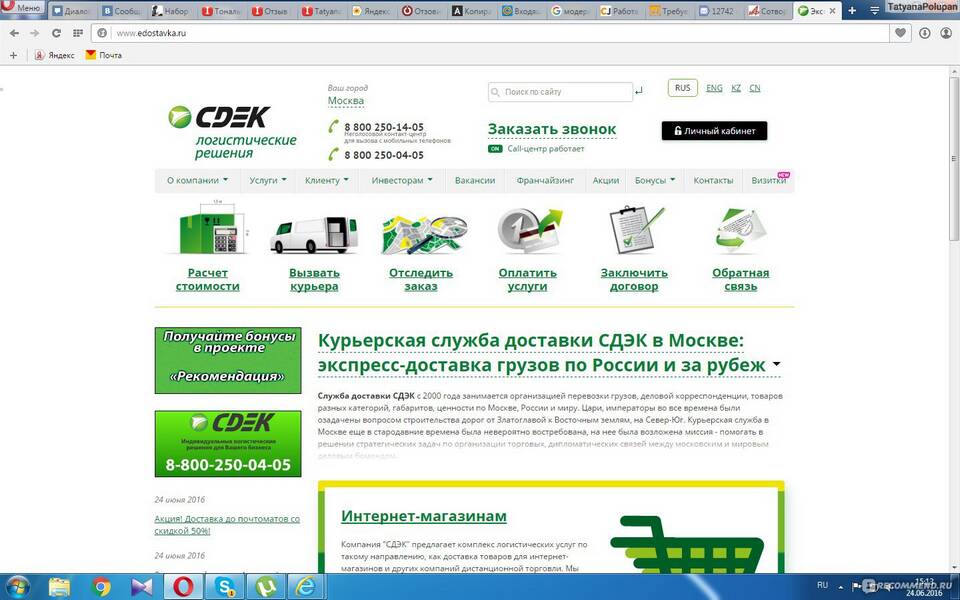This screenshot has width=960, height=600.
Task: Click the Получайте бонусы «Рекомендация» banner
Action: point(228,361)
